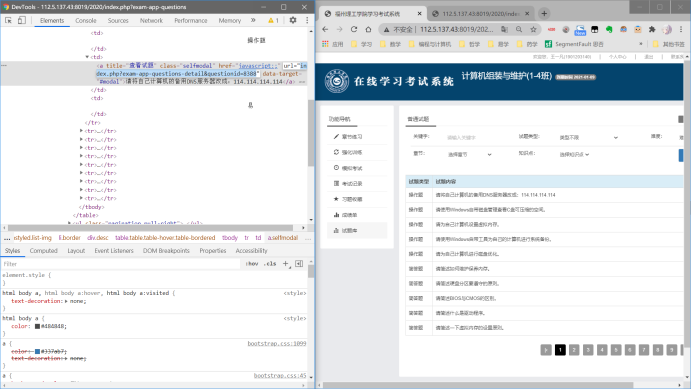The width and height of the screenshot is (692, 389).
Task: Open the color picker for #484848 swatch
Action: 38,326
